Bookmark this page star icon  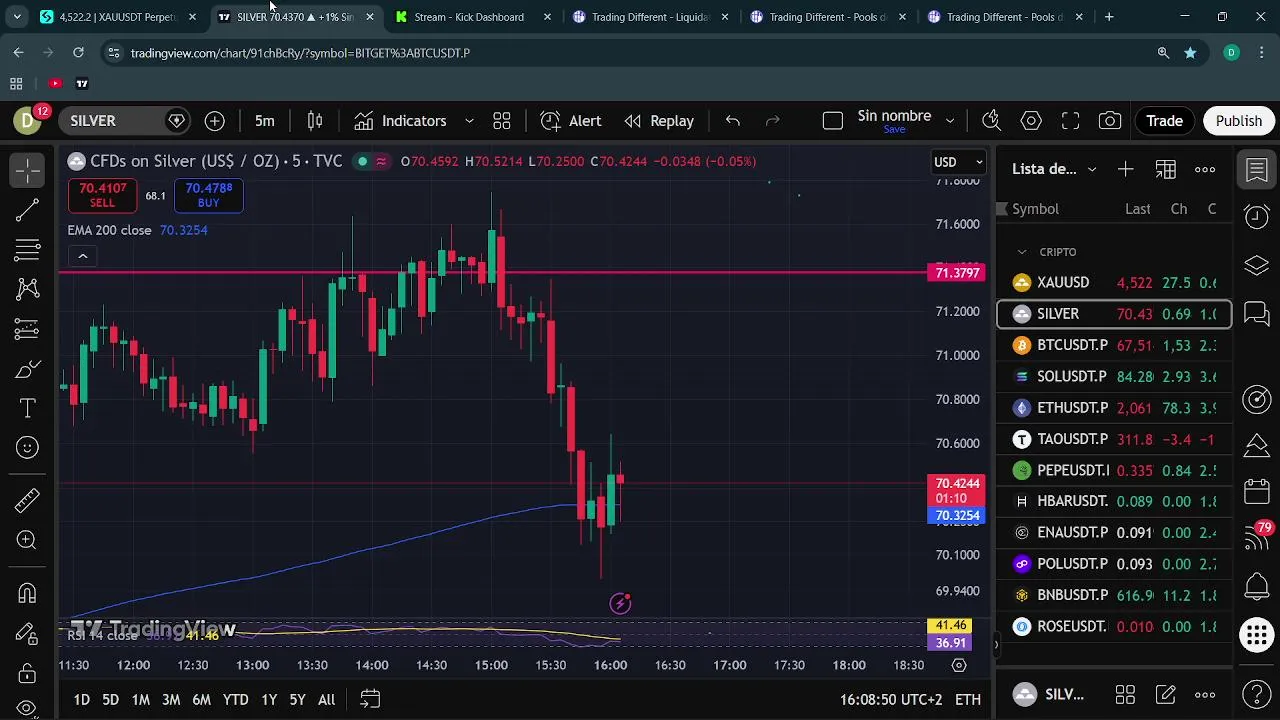(1190, 53)
